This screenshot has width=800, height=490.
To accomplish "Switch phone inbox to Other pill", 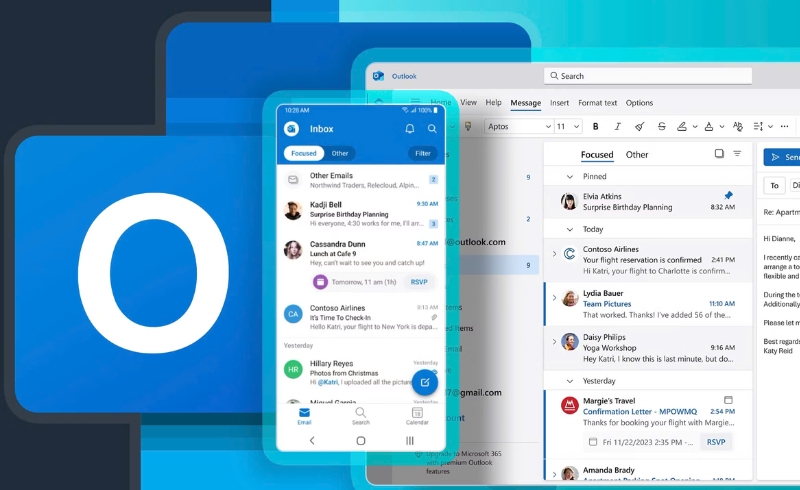I will (x=340, y=153).
